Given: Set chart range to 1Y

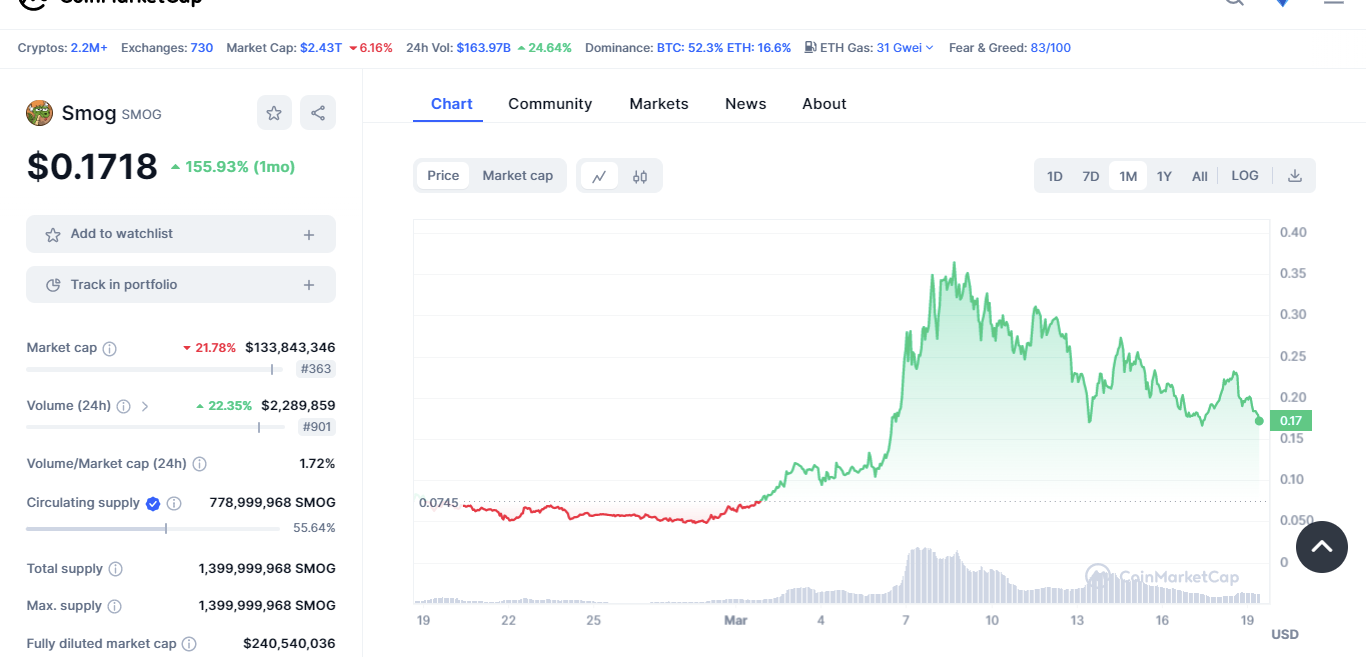Looking at the screenshot, I should pyautogui.click(x=1164, y=176).
